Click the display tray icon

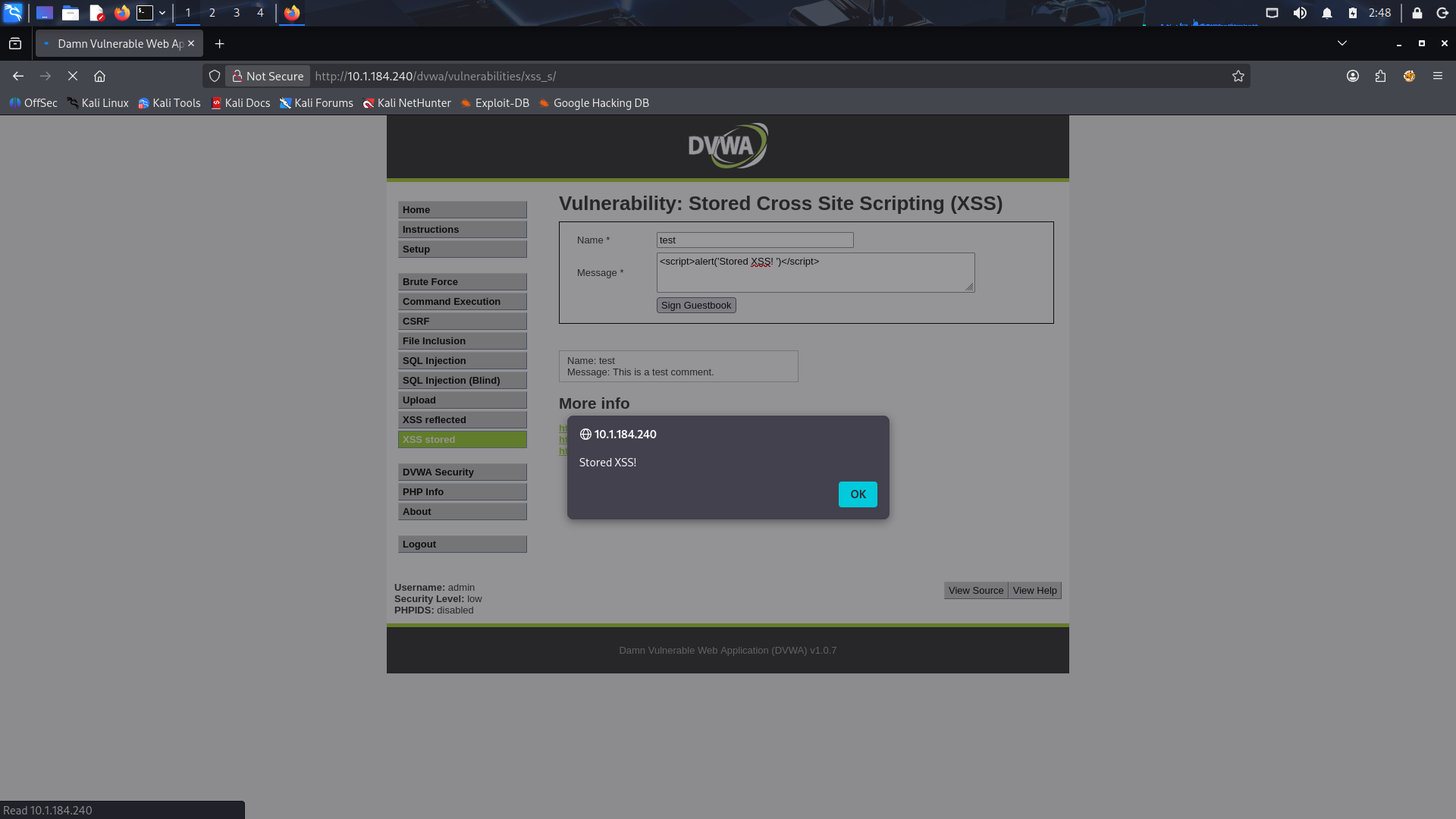1272,13
